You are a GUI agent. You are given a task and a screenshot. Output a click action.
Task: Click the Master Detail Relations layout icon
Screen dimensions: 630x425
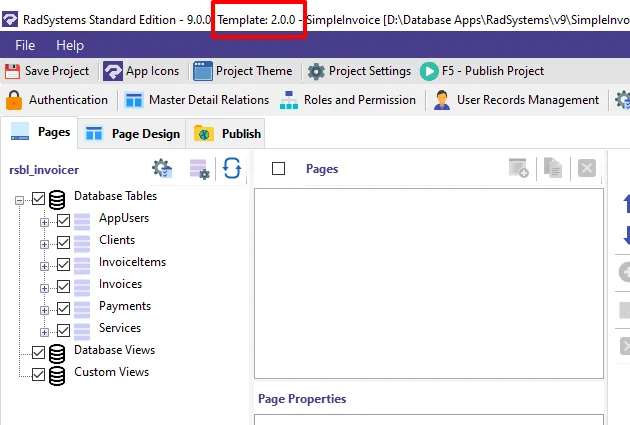(x=134, y=100)
